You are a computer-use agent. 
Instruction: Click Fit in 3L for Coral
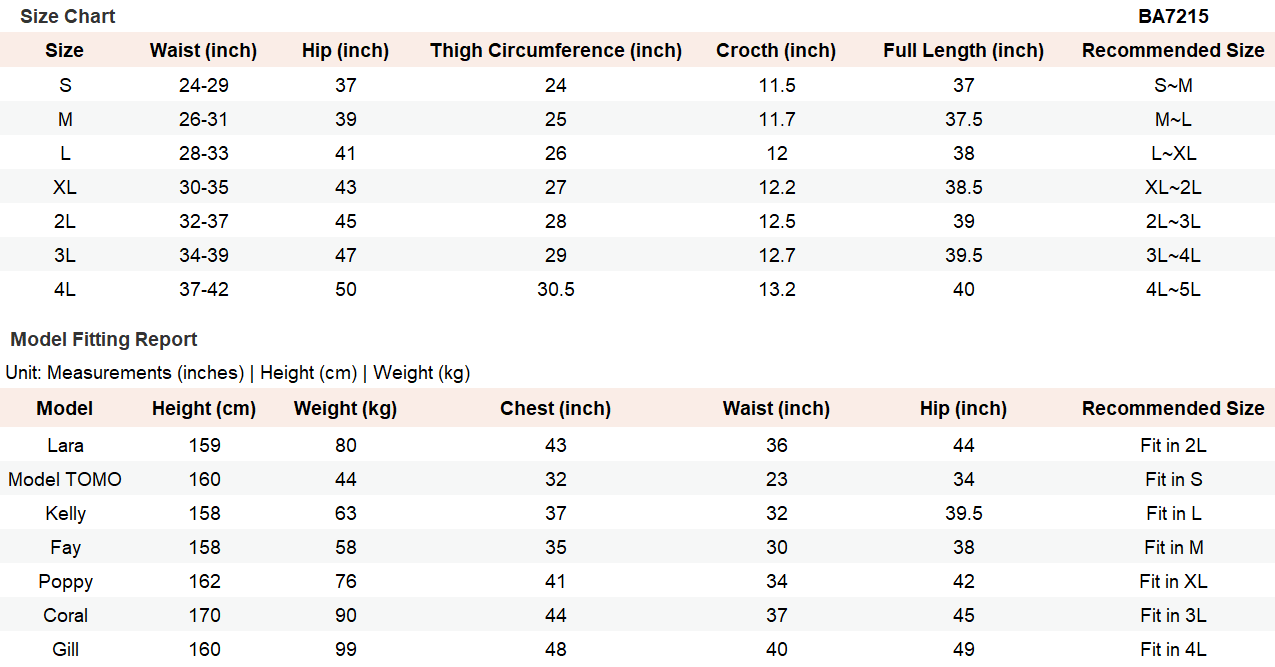pyautogui.click(x=1173, y=615)
